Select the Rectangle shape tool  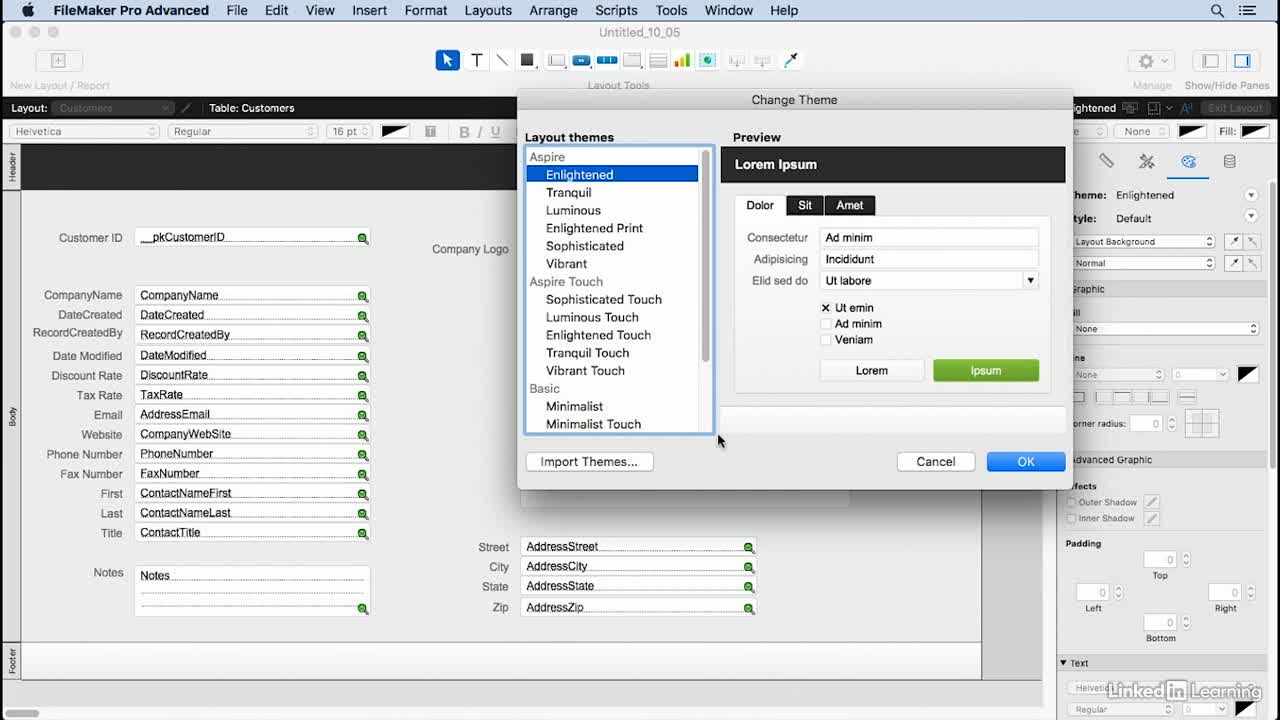527,60
